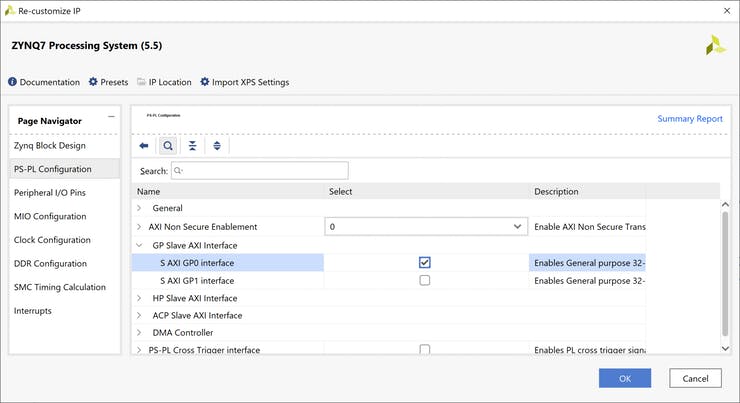This screenshot has height=403, width=740.
Task: Click the Collapse All toolbar icon
Action: (192, 146)
